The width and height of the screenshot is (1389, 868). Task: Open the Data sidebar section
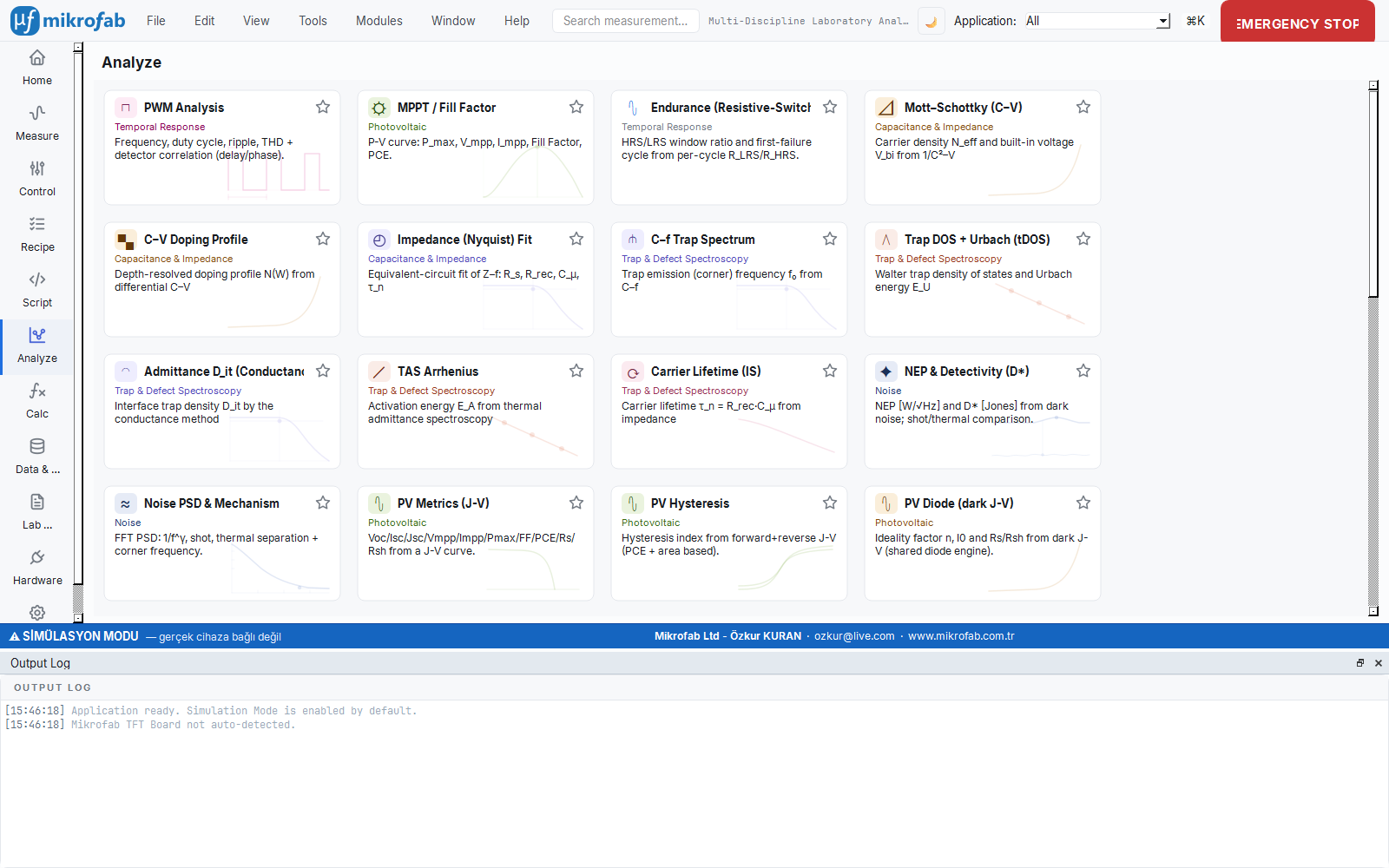(37, 457)
